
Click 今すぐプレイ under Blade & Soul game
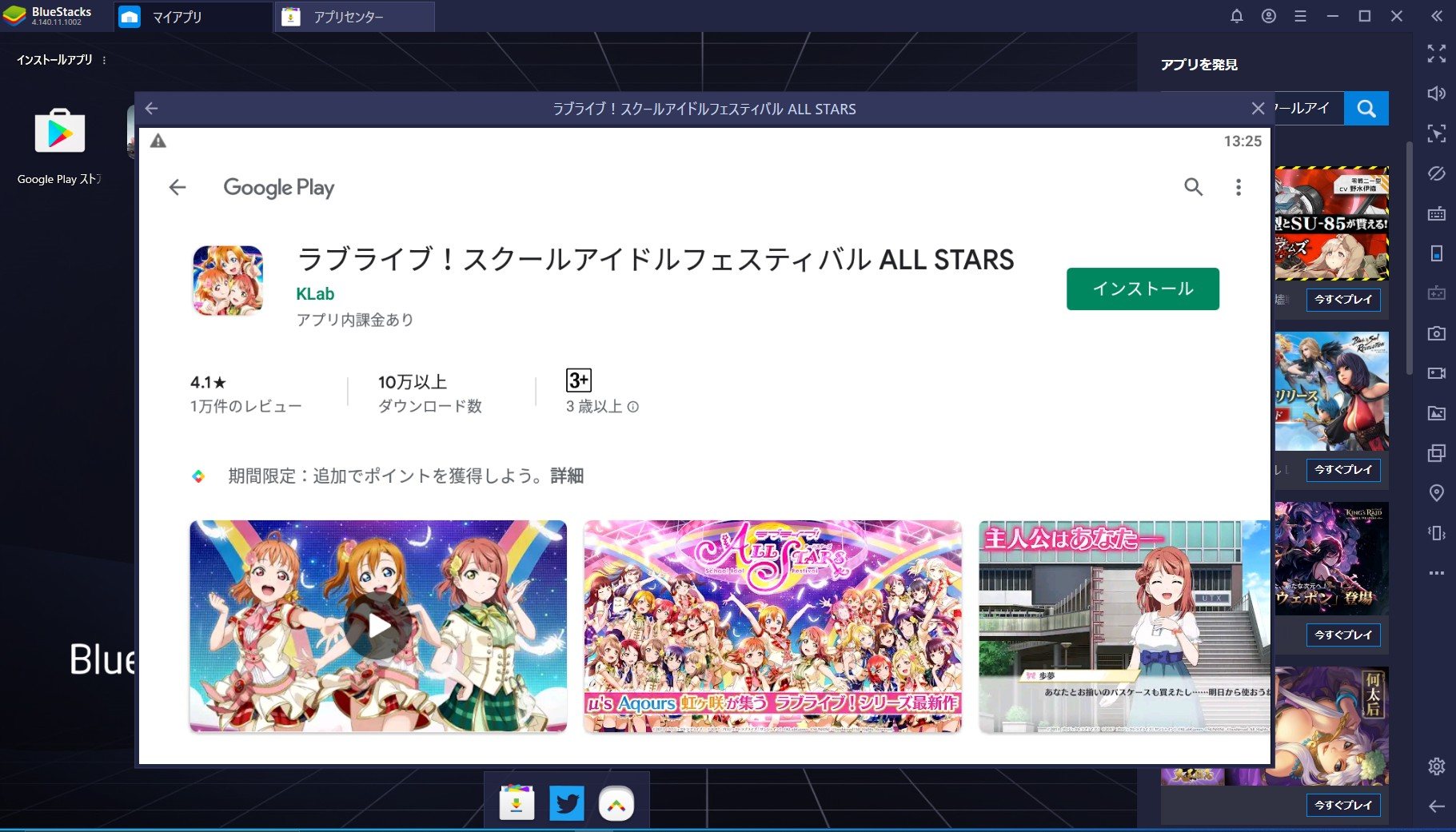[x=1343, y=470]
